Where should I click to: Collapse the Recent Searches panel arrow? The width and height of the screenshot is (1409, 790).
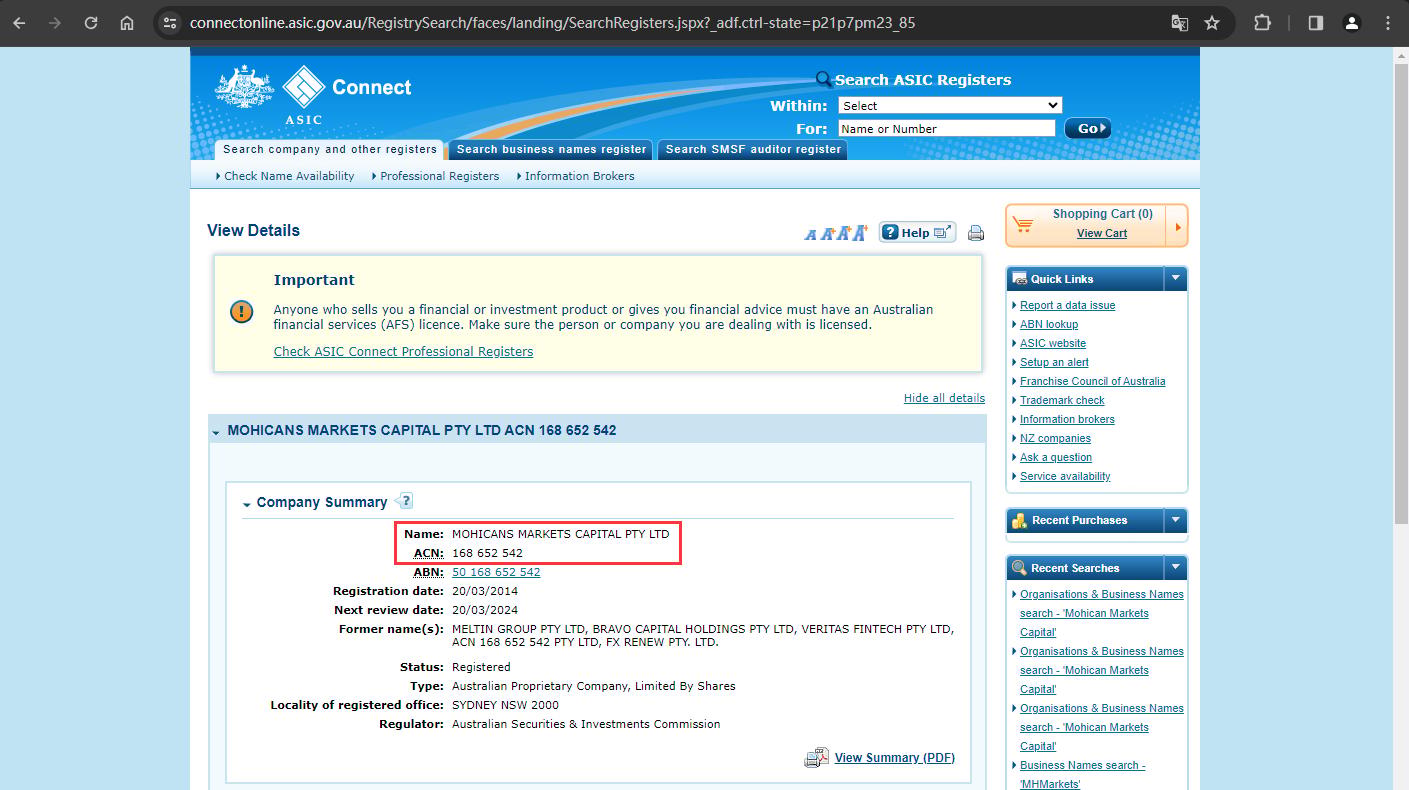pos(1176,568)
